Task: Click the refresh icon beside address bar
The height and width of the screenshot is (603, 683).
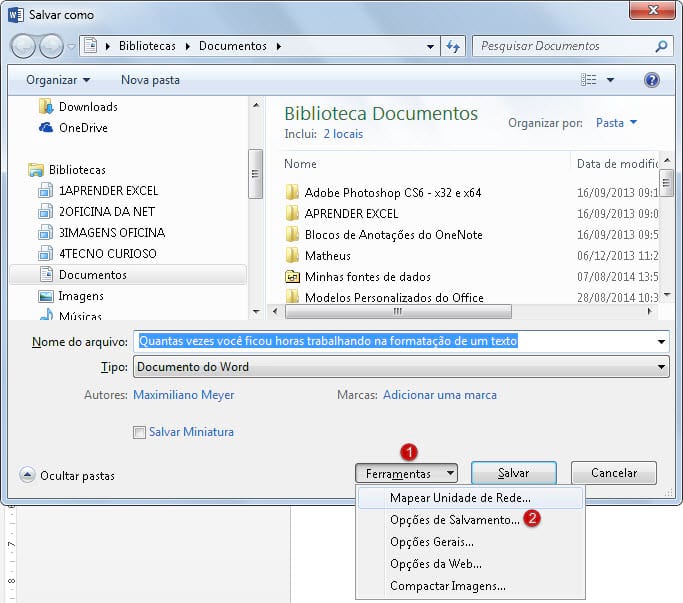Action: pyautogui.click(x=453, y=46)
